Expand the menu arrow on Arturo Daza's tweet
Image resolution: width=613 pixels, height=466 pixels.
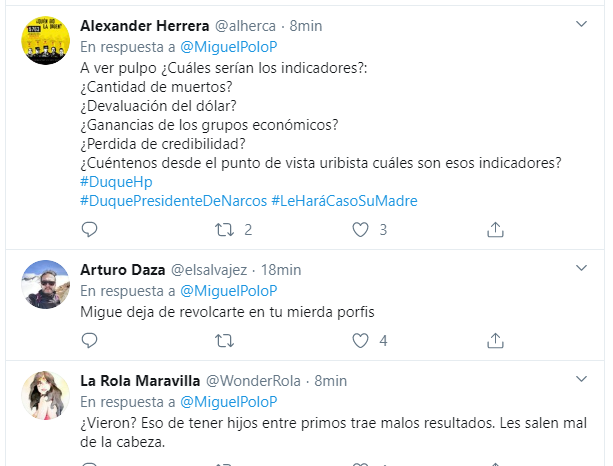pyautogui.click(x=581, y=268)
